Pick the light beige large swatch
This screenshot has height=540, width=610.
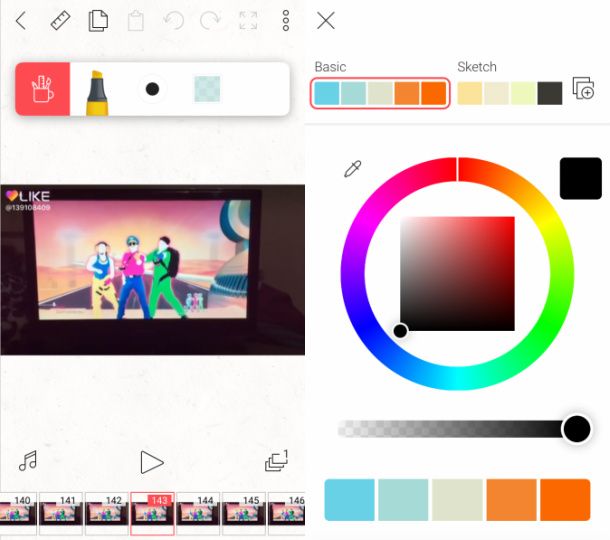click(457, 500)
